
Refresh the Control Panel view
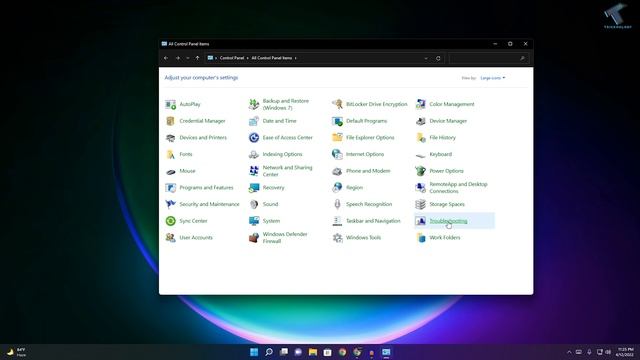pyautogui.click(x=438, y=58)
